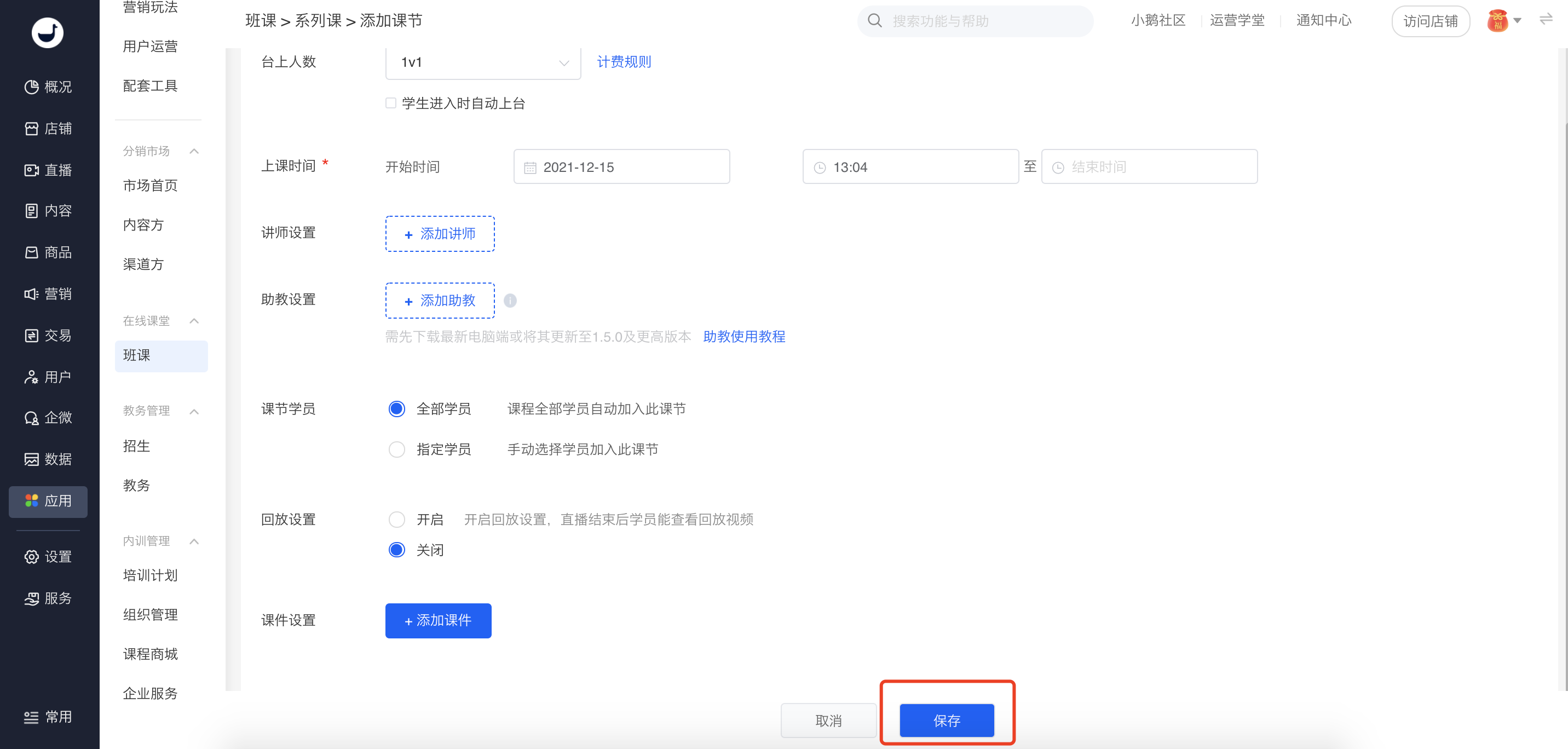Screen dimensions: 1568x749
Task: Select 开启 radio for 回放设置
Action: [x=397, y=520]
